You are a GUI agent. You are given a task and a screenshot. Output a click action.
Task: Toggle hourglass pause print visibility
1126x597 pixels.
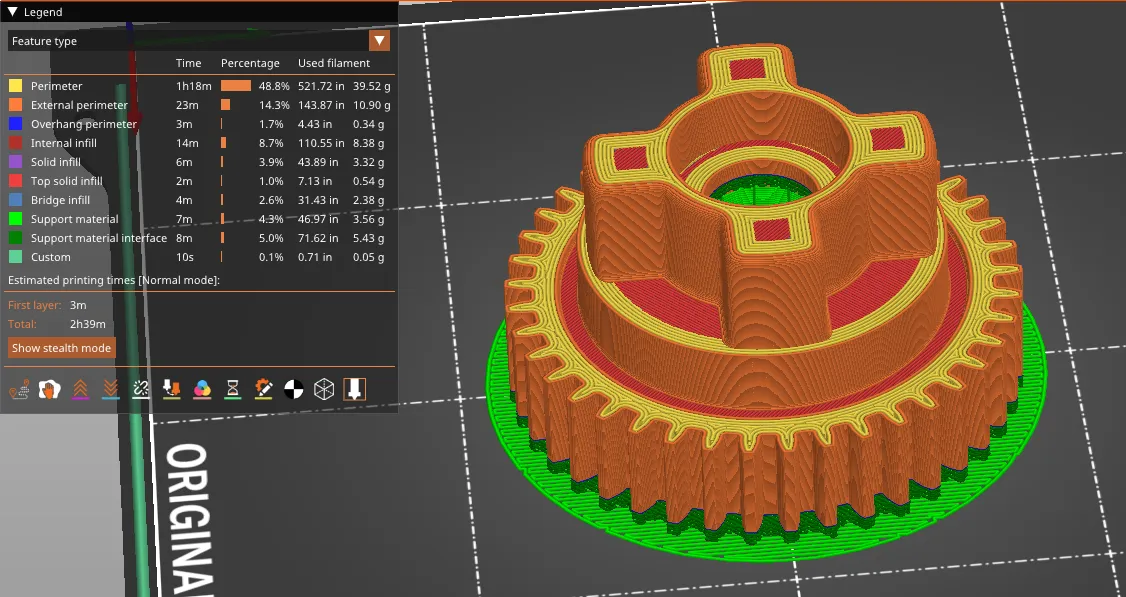click(x=231, y=388)
